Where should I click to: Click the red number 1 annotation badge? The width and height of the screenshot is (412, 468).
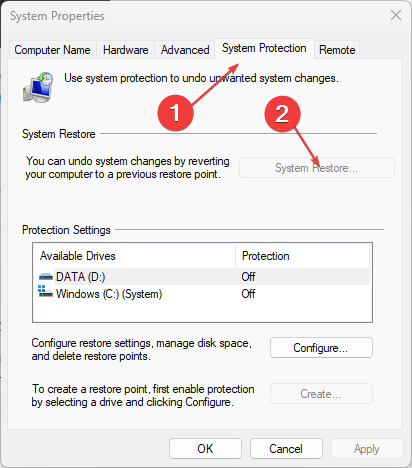tap(175, 113)
